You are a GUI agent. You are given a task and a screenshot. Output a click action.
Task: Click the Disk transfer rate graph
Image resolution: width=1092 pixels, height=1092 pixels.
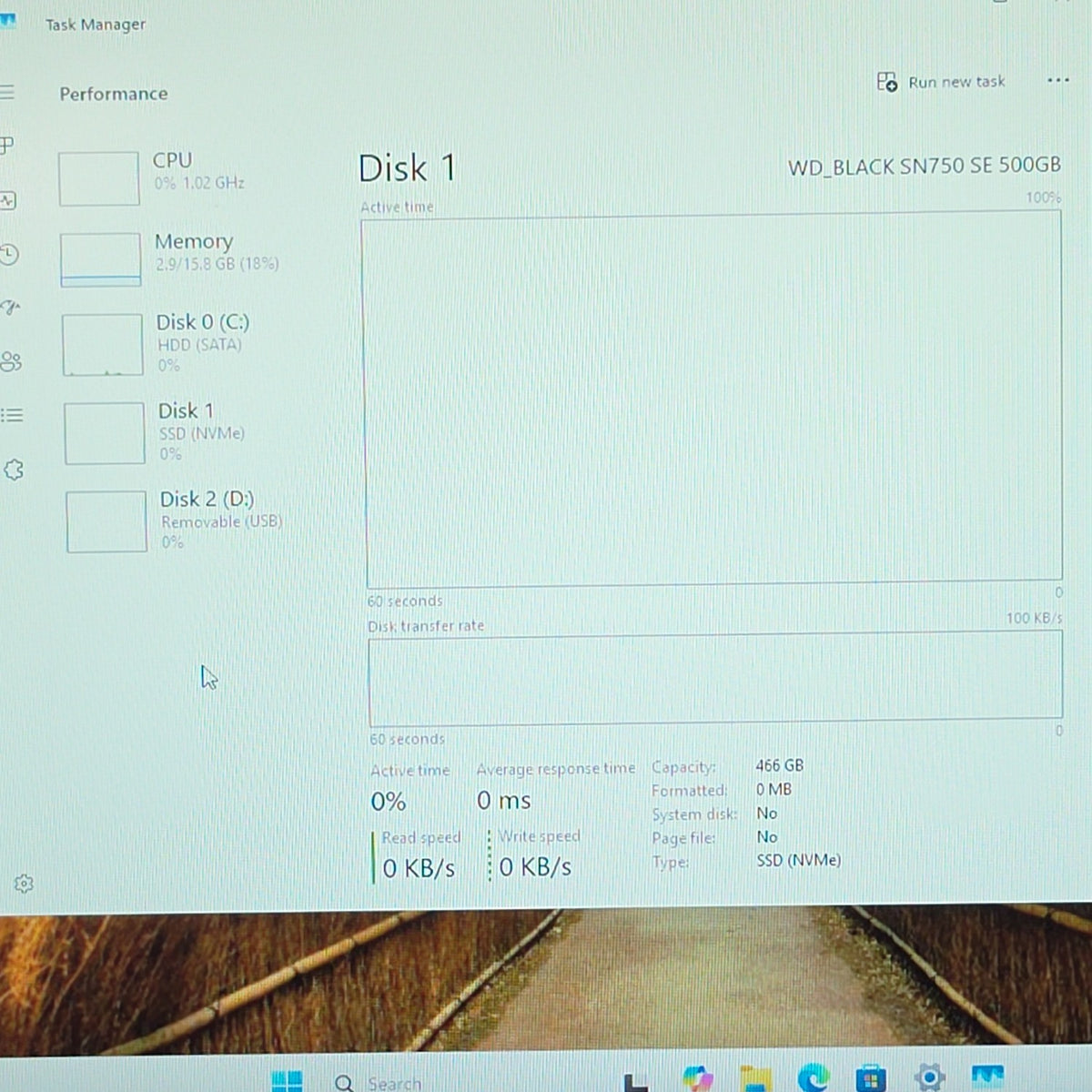(x=715, y=678)
